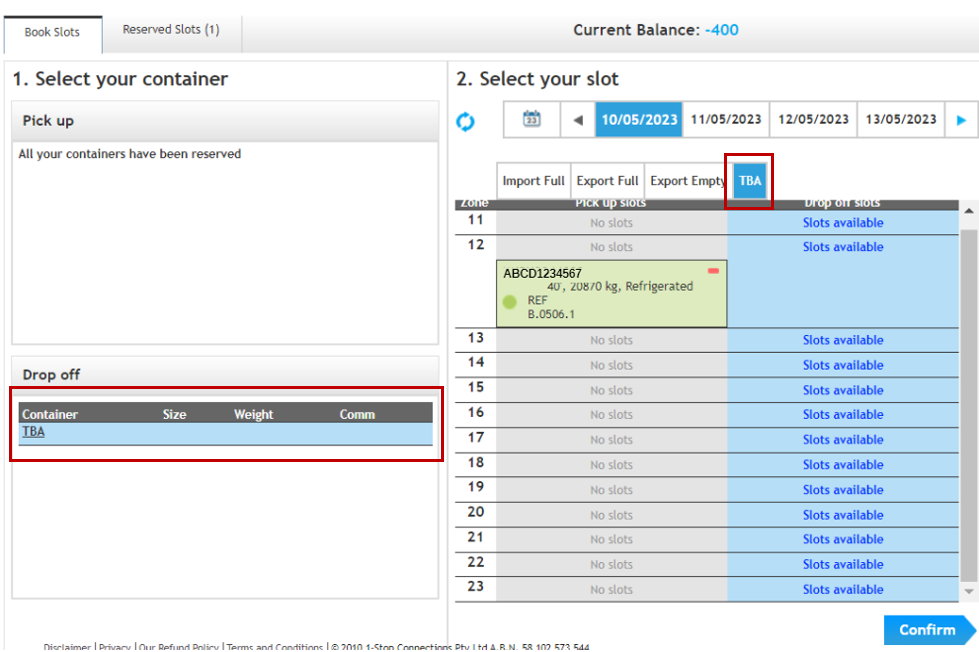Go to previous dates with left arrow
979x652 pixels.
[578, 120]
